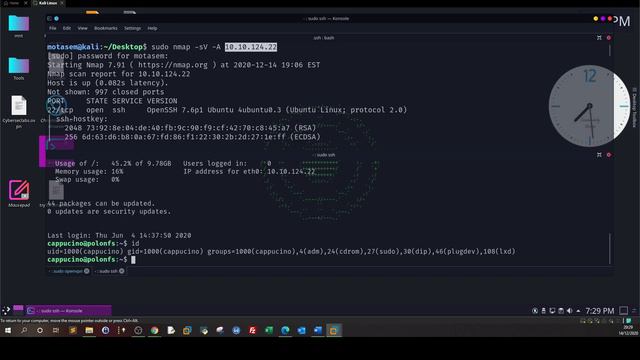
Task: Open Google Chrome from Windows taskbar
Action: point(154,330)
